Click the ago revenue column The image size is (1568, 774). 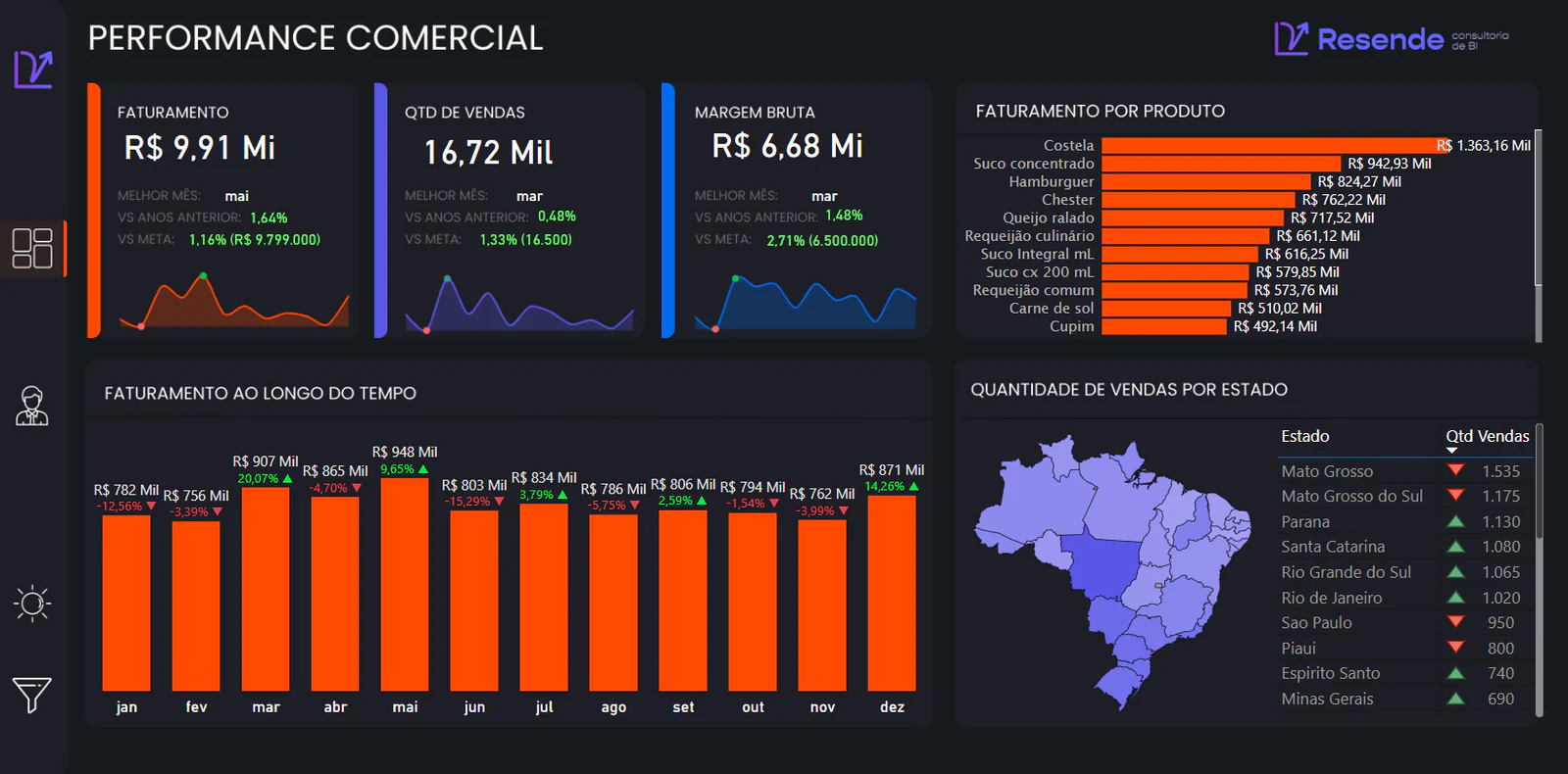click(613, 603)
